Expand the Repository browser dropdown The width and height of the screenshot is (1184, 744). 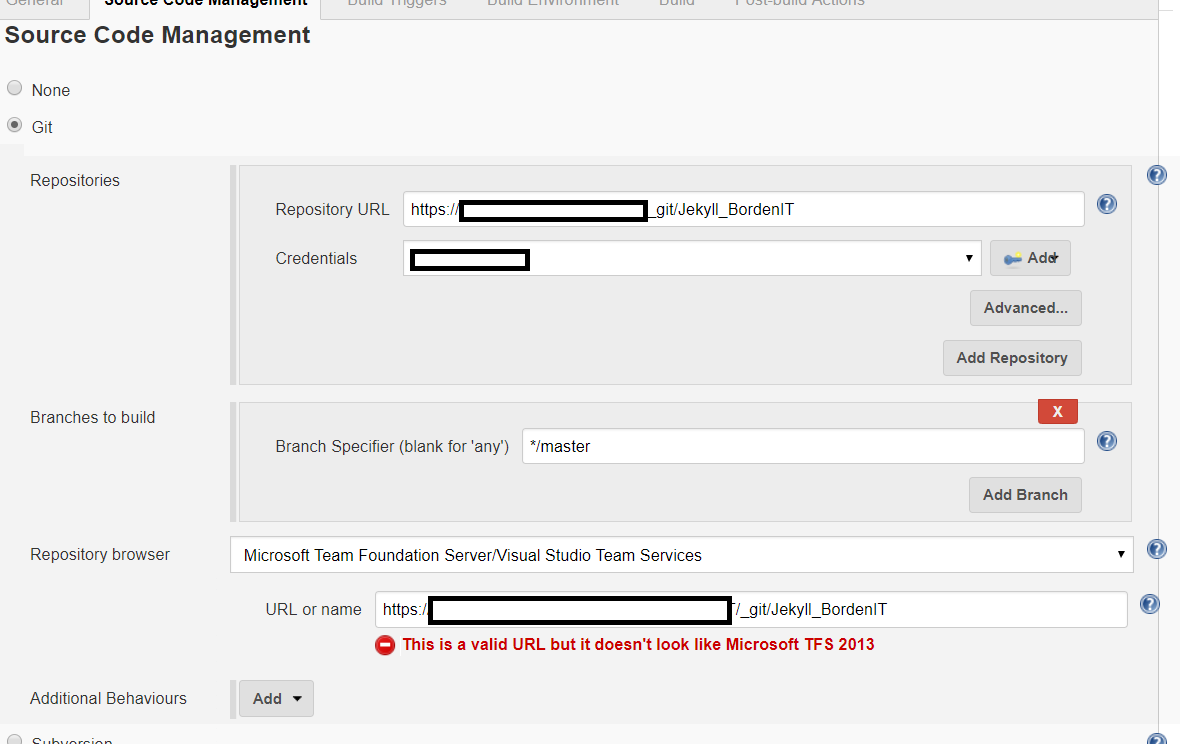[x=682, y=555]
